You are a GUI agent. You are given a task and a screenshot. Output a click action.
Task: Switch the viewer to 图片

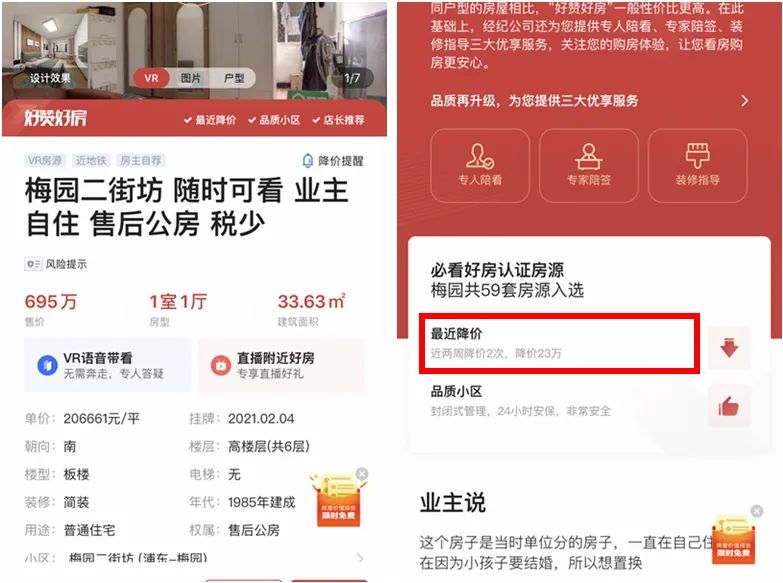click(190, 78)
